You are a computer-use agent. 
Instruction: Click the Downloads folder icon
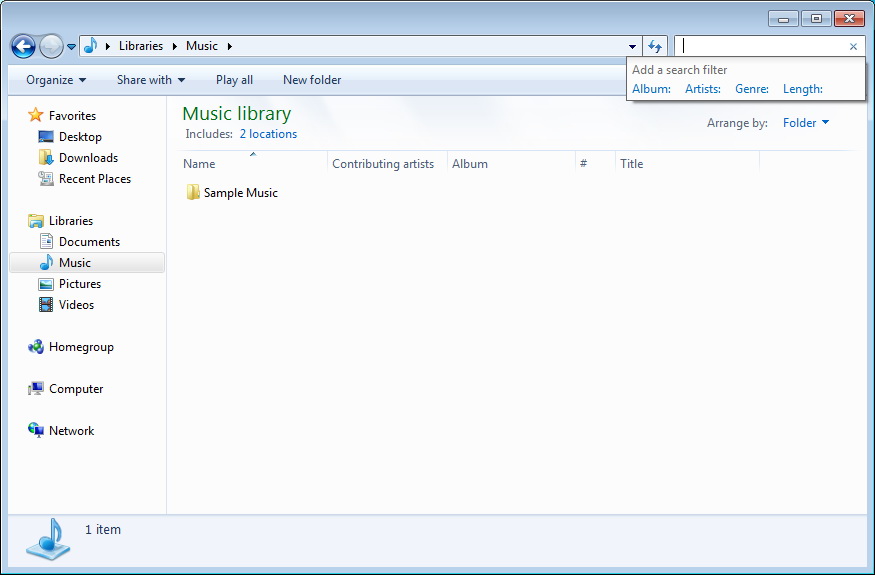(46, 157)
